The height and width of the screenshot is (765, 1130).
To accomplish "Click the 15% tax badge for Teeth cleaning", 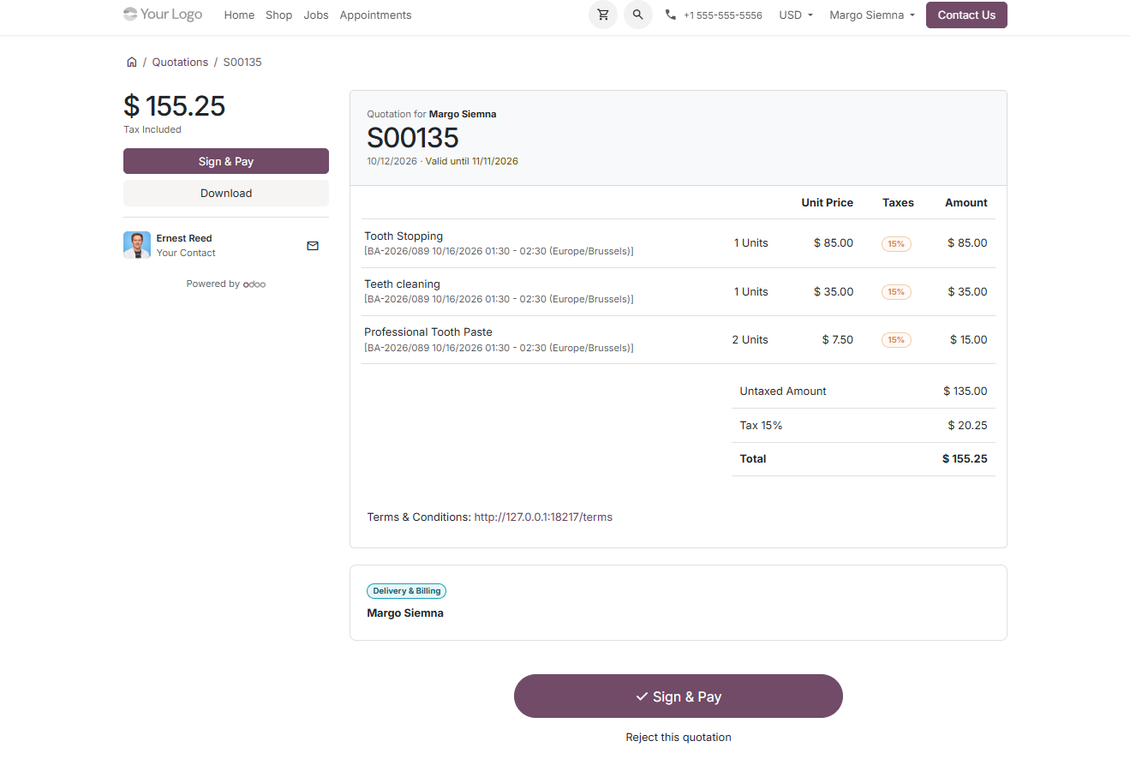I will pos(896,292).
